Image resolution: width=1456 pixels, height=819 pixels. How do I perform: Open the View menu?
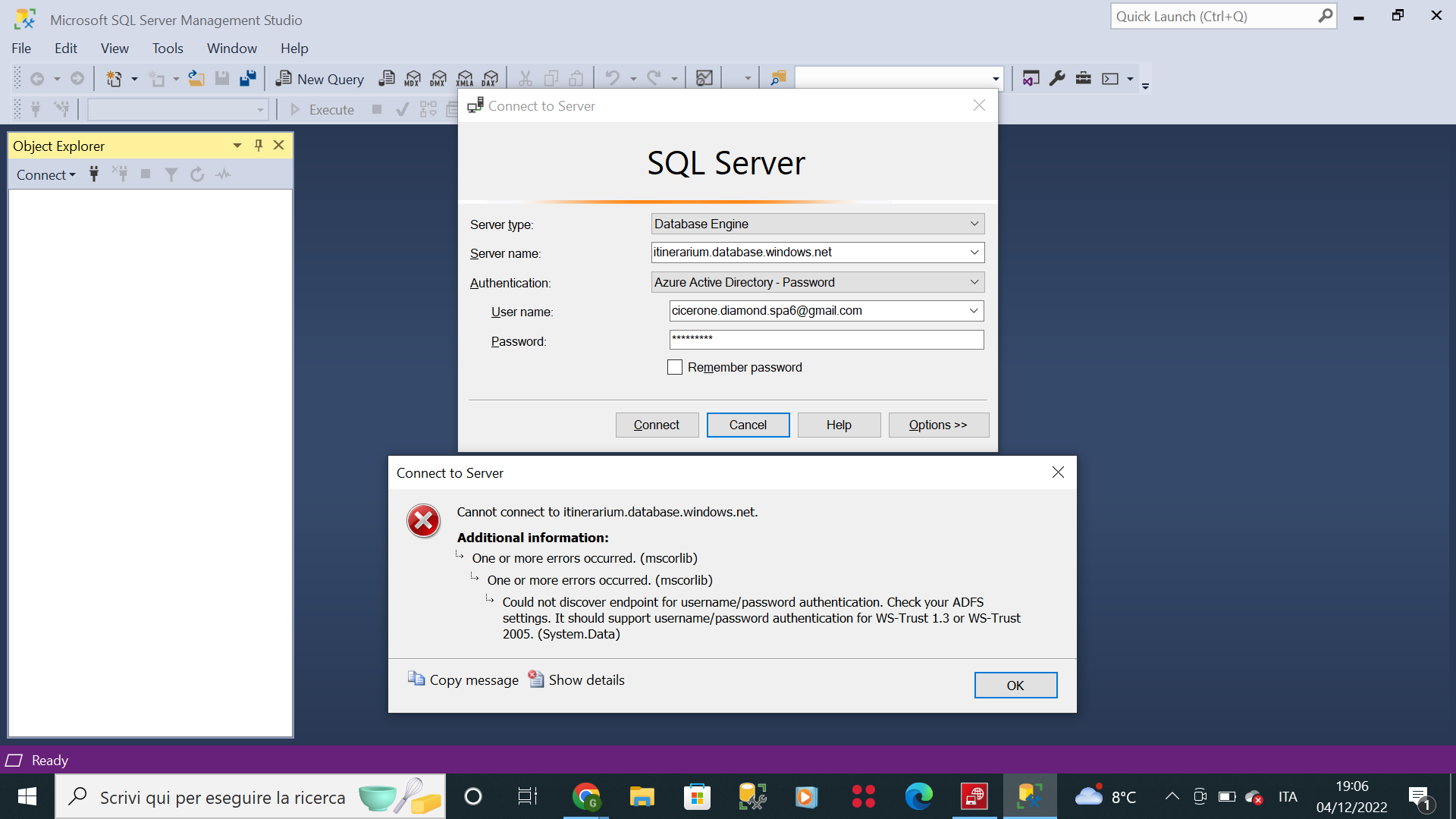tap(115, 49)
